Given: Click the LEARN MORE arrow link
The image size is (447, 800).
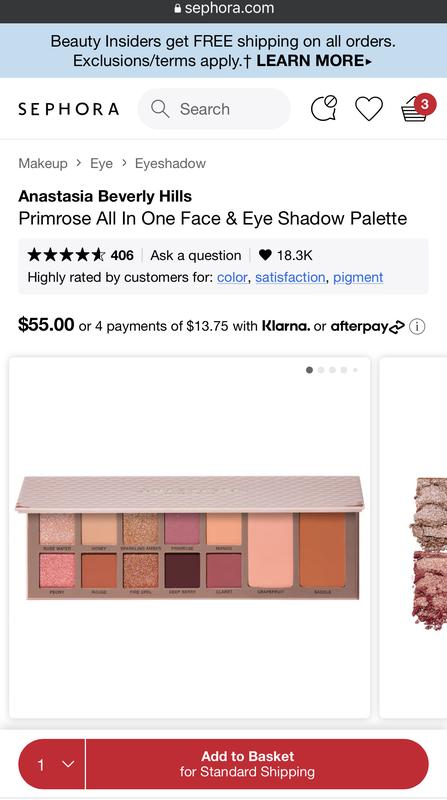Looking at the screenshot, I should (314, 61).
